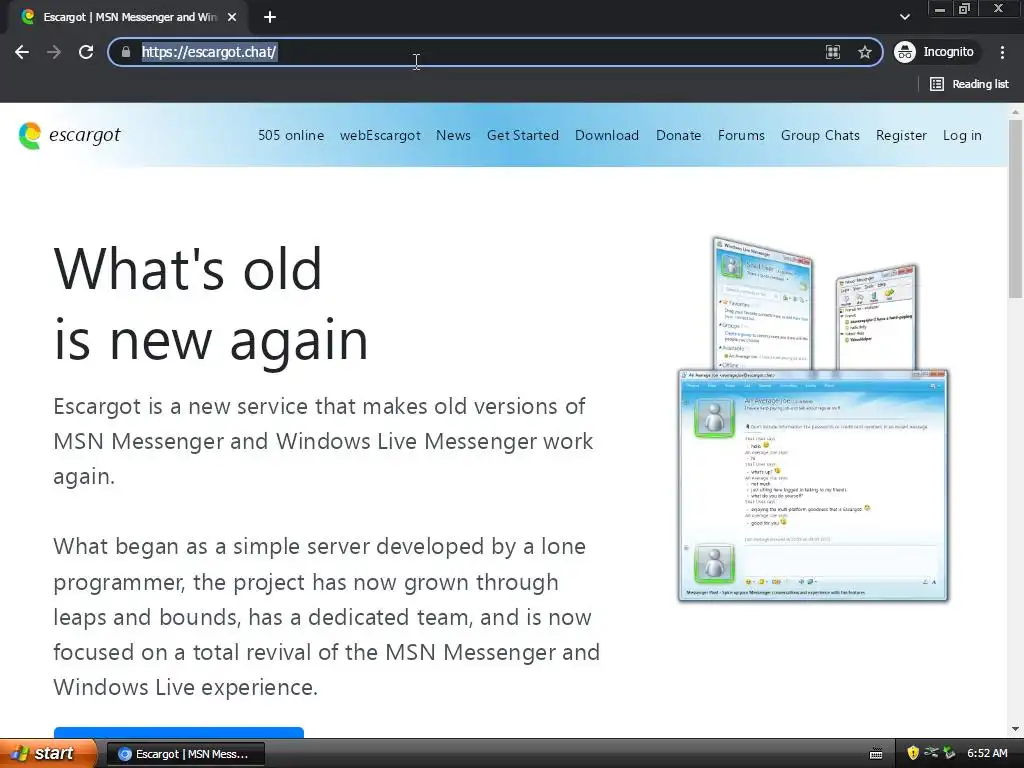The width and height of the screenshot is (1024, 768).
Task: Click the Messenger screenshots image
Action: pyautogui.click(x=813, y=419)
